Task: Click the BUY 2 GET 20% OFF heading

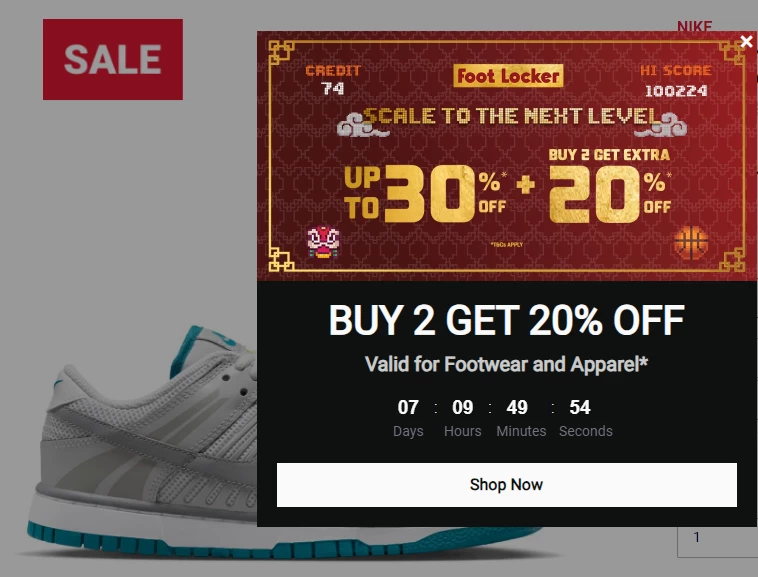Action: (x=507, y=320)
